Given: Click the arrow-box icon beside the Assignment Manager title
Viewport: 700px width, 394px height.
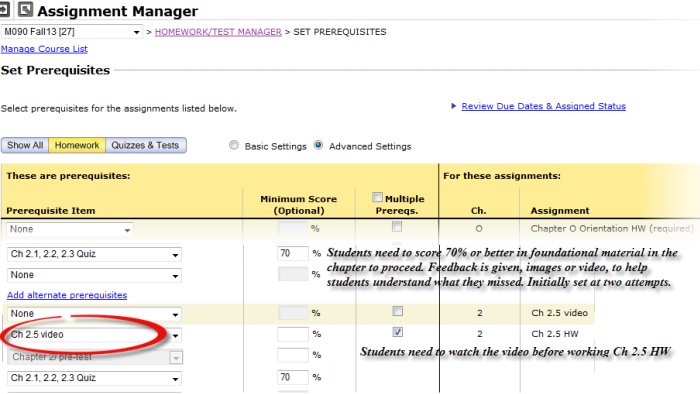Looking at the screenshot, I should 25,9.
